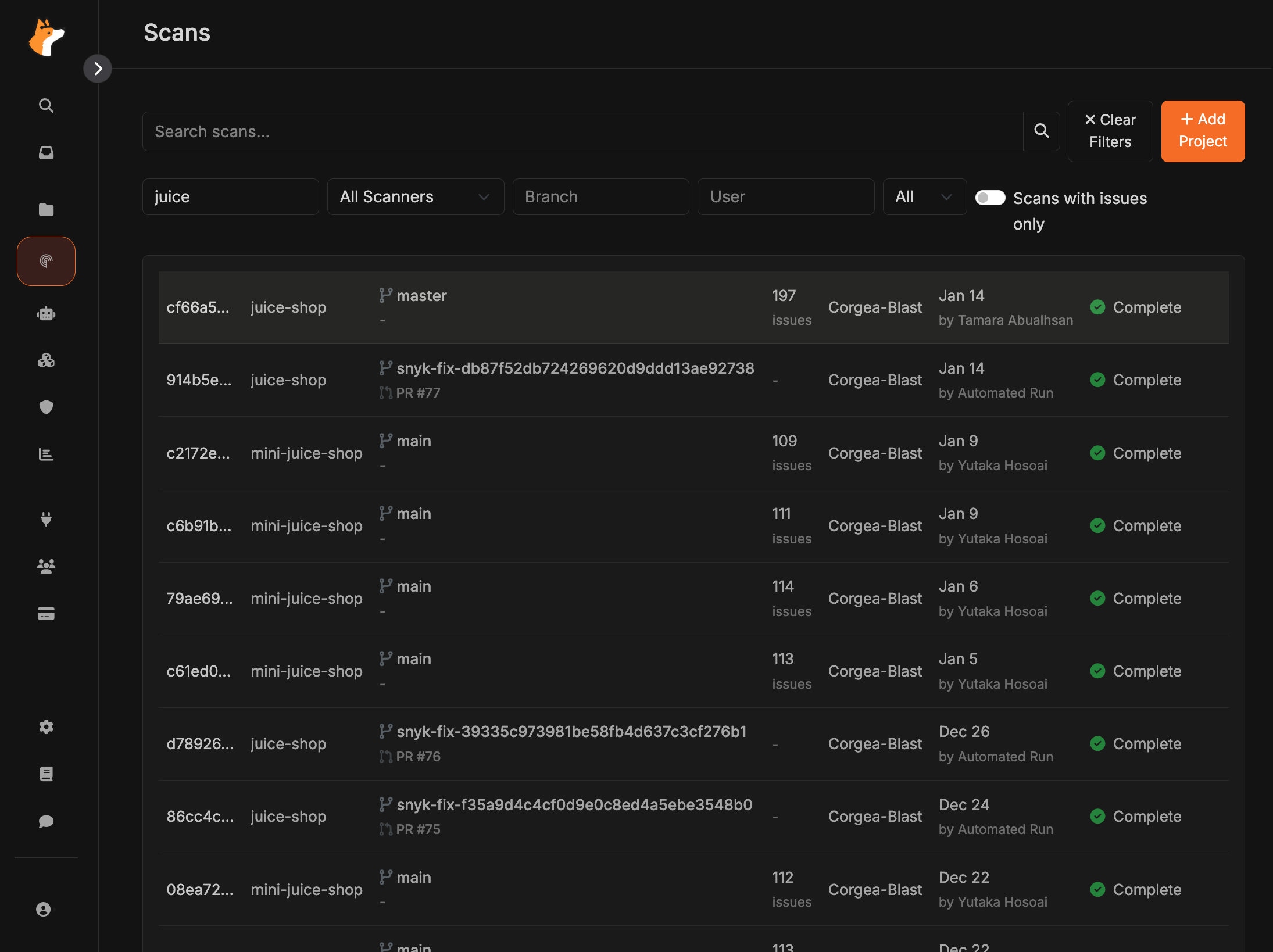
Task: Open scan c2172e... row
Action: 693,453
